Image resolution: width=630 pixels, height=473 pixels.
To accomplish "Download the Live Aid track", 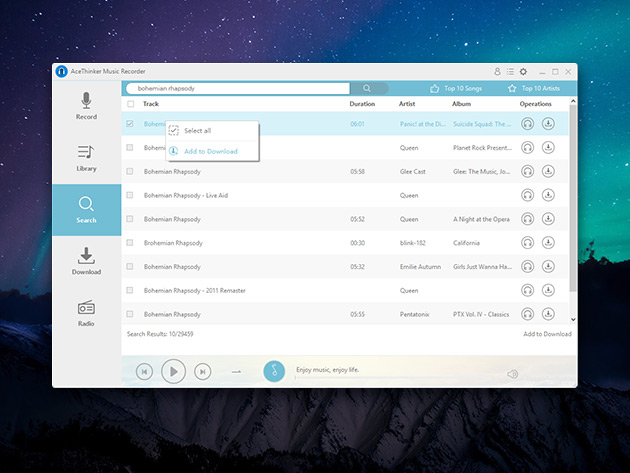I will pos(548,195).
